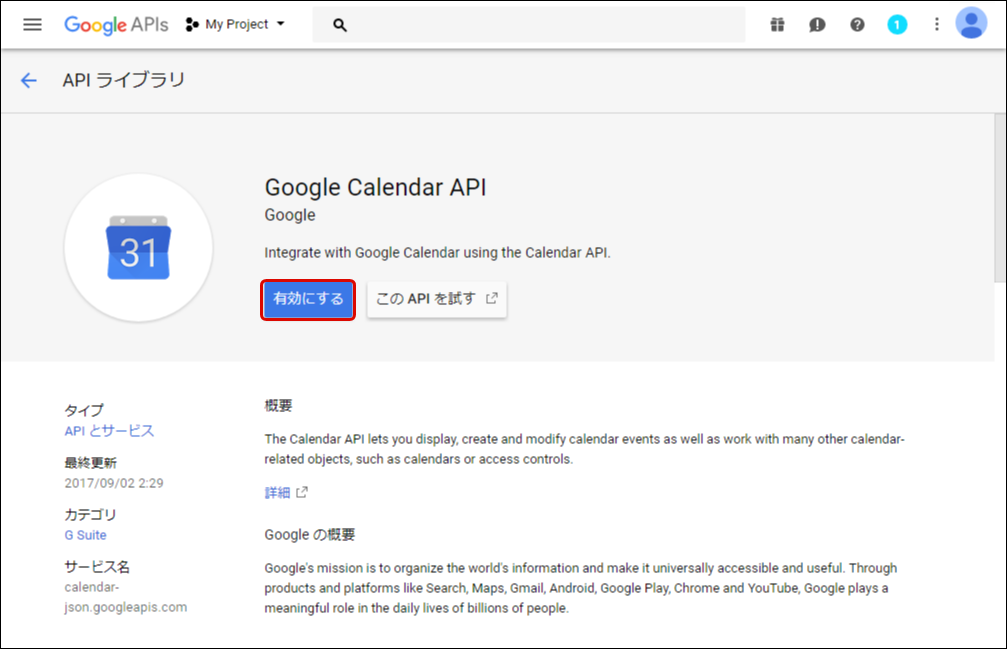Open the feedback alert icon
The width and height of the screenshot is (1007, 649).
pos(817,25)
